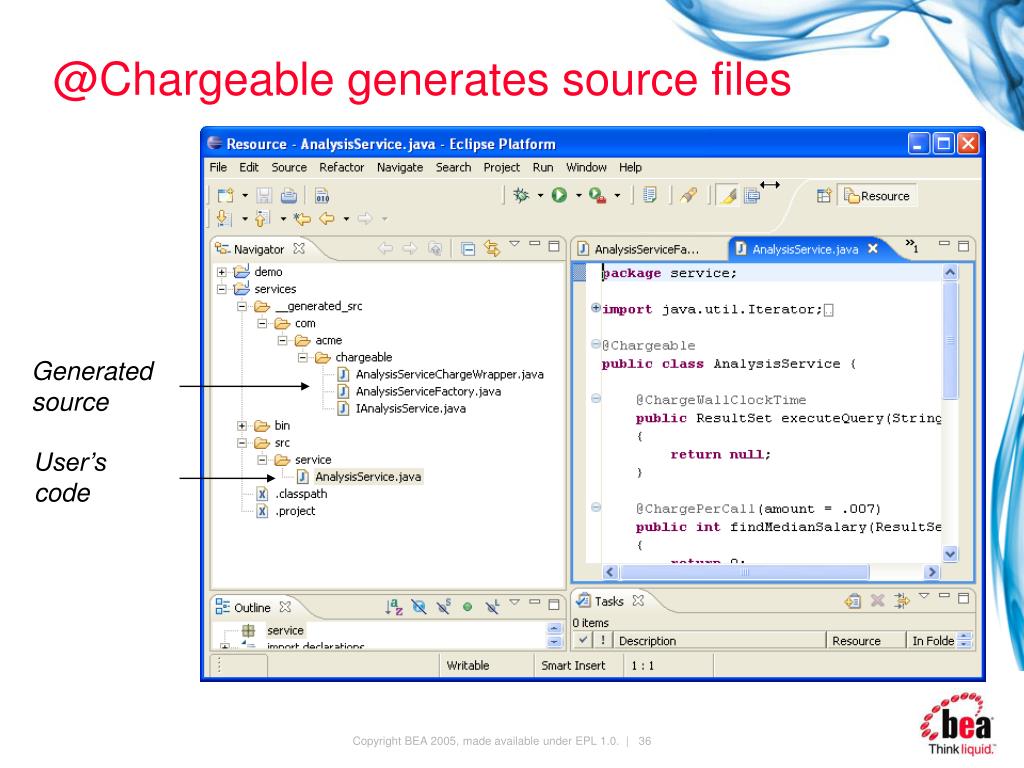This screenshot has height=768, width=1024.
Task: Select AnalysisServiceChargeWrapper.java in Navigator
Action: point(449,374)
